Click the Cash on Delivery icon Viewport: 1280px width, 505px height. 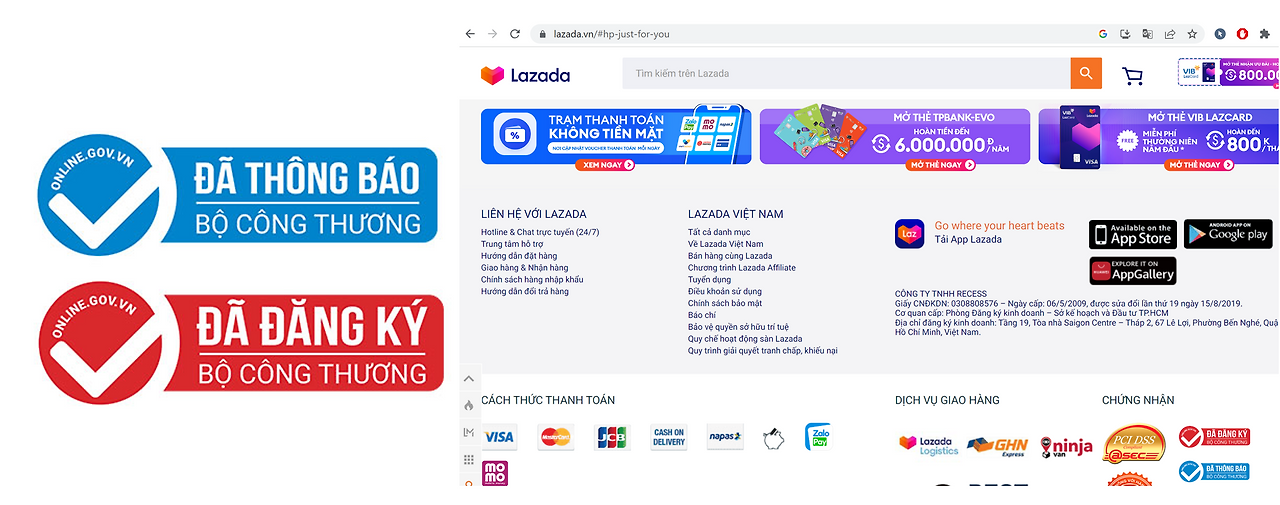669,437
